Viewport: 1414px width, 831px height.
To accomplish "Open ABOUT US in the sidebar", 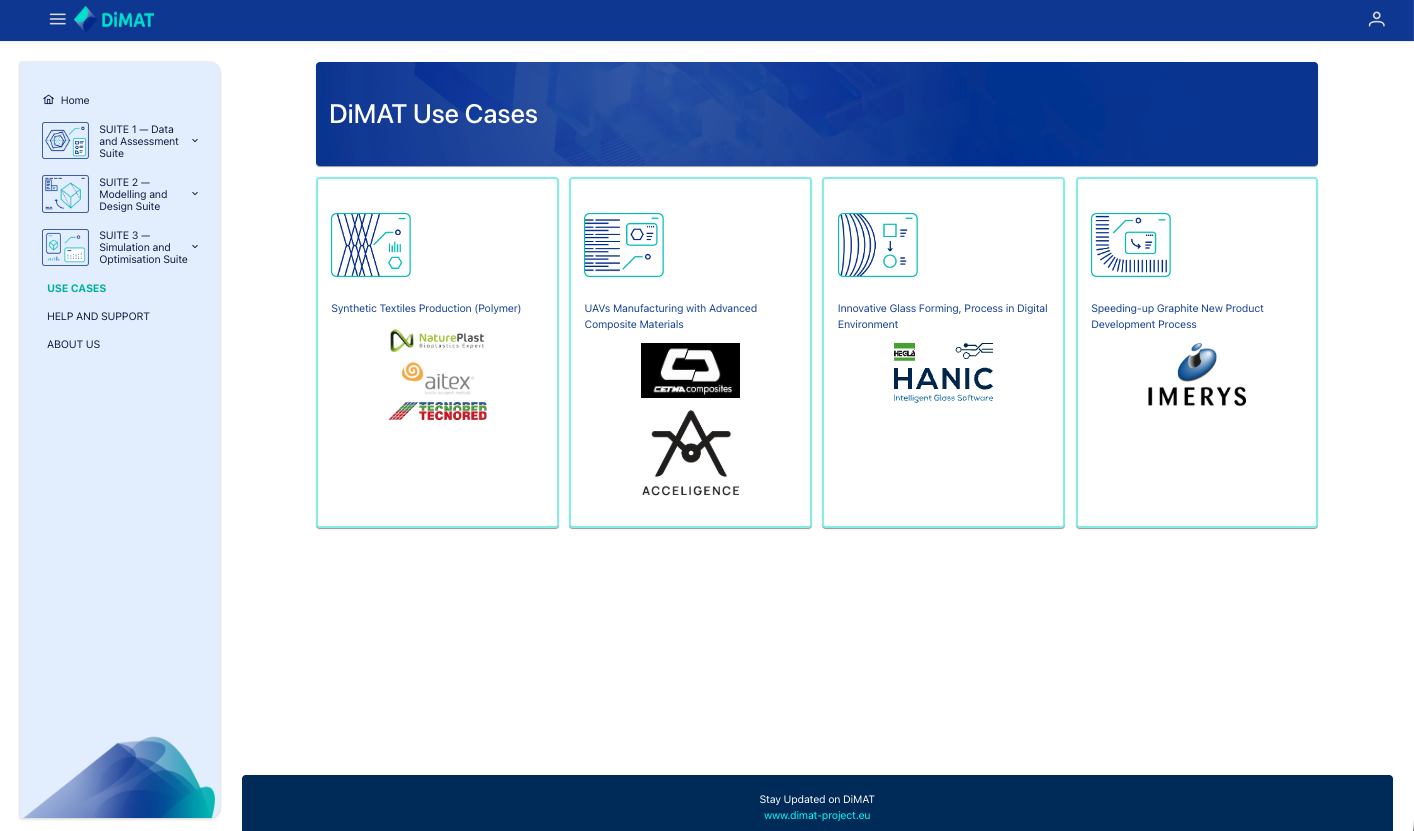I will (74, 344).
